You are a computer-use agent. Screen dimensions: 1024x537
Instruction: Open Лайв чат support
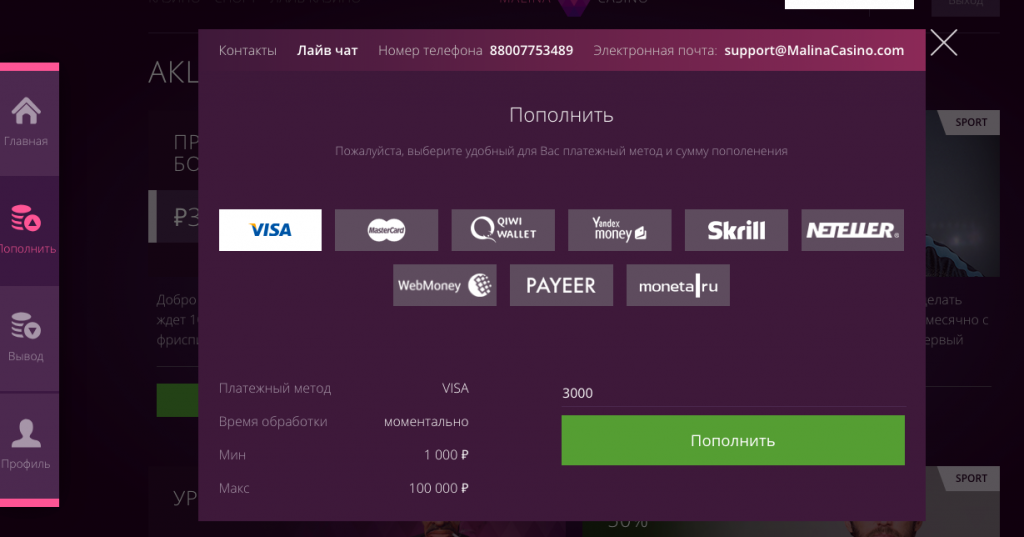(327, 50)
